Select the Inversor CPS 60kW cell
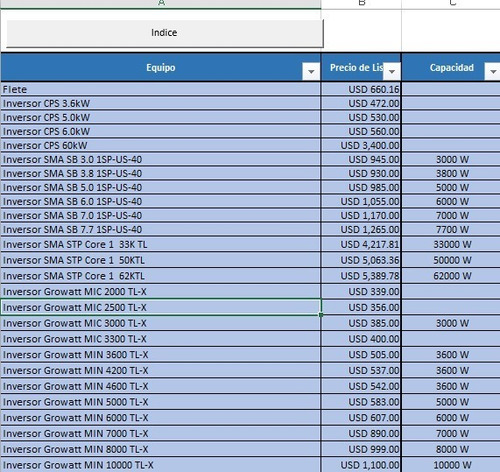The image size is (500, 472). point(161,145)
